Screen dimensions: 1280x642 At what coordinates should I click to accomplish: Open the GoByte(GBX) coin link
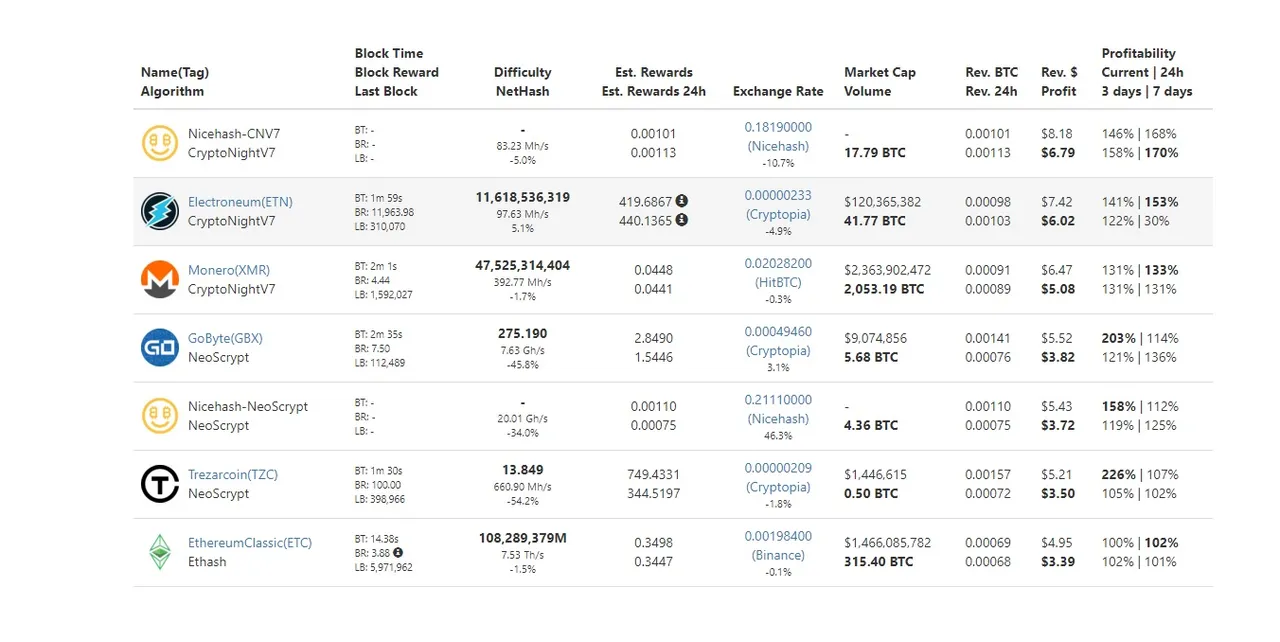coord(225,338)
